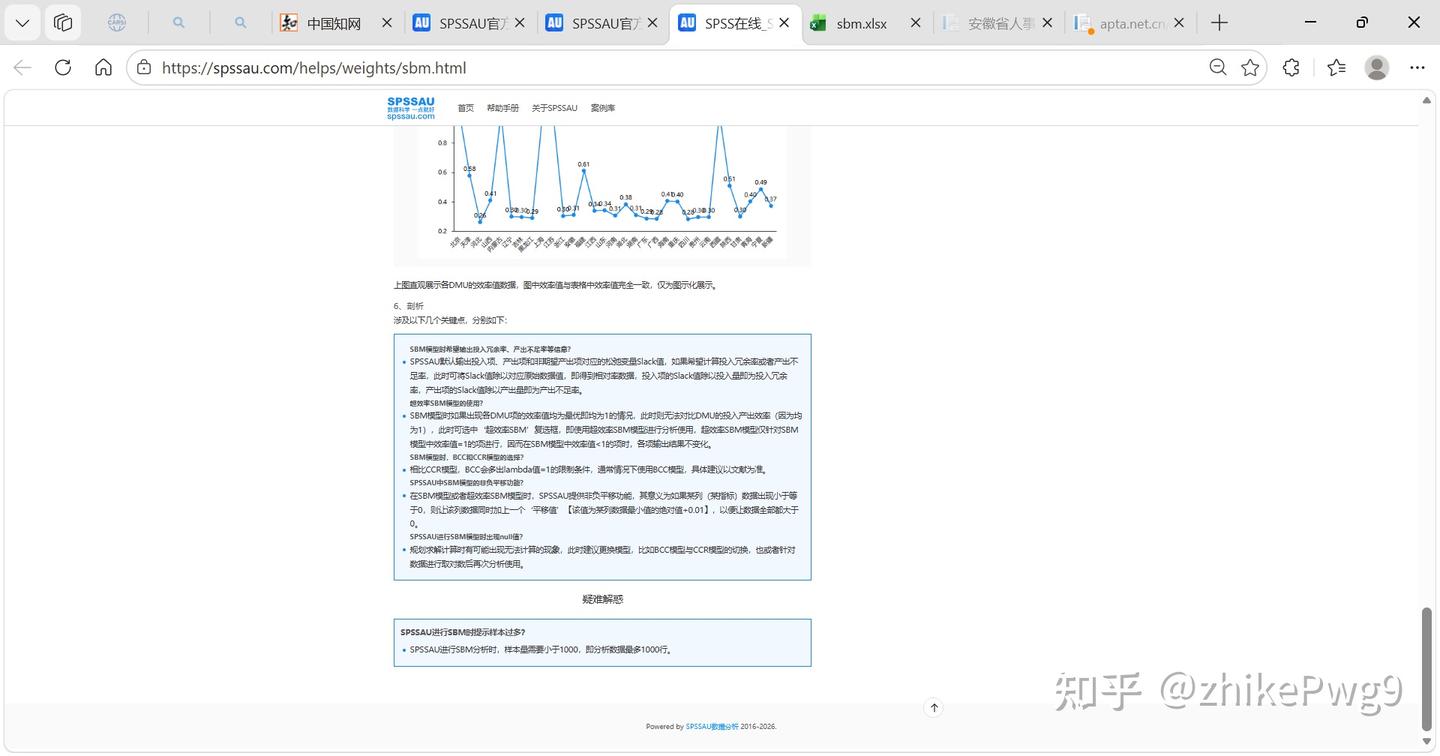This screenshot has height=756, width=1440.
Task: Click the 'SPSSAU进行SBM时提示样本过多?' question
Action: pyautogui.click(x=462, y=632)
